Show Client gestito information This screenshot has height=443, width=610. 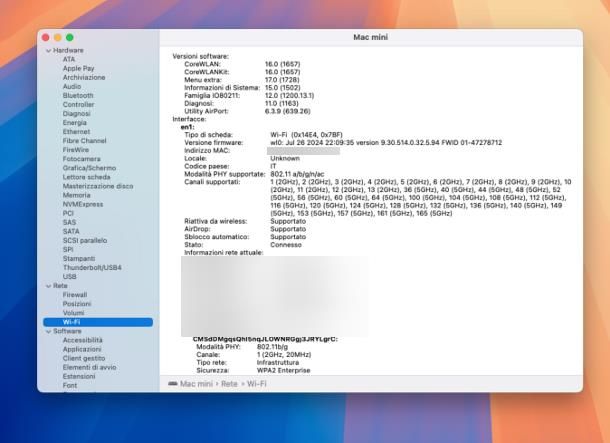coord(84,358)
